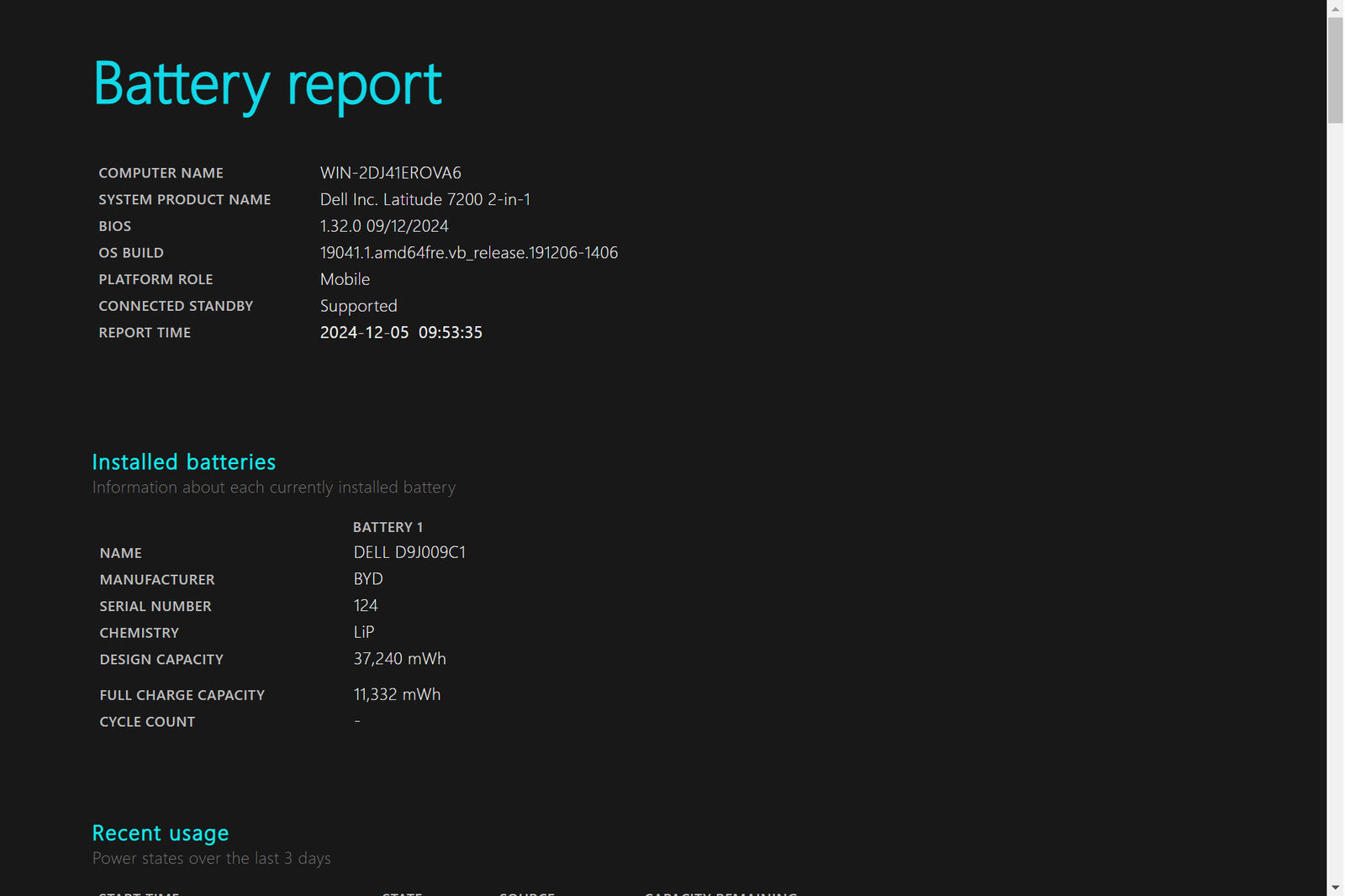Click the BIOS version 1.32.0 value
The image size is (1345, 896).
pos(384,226)
